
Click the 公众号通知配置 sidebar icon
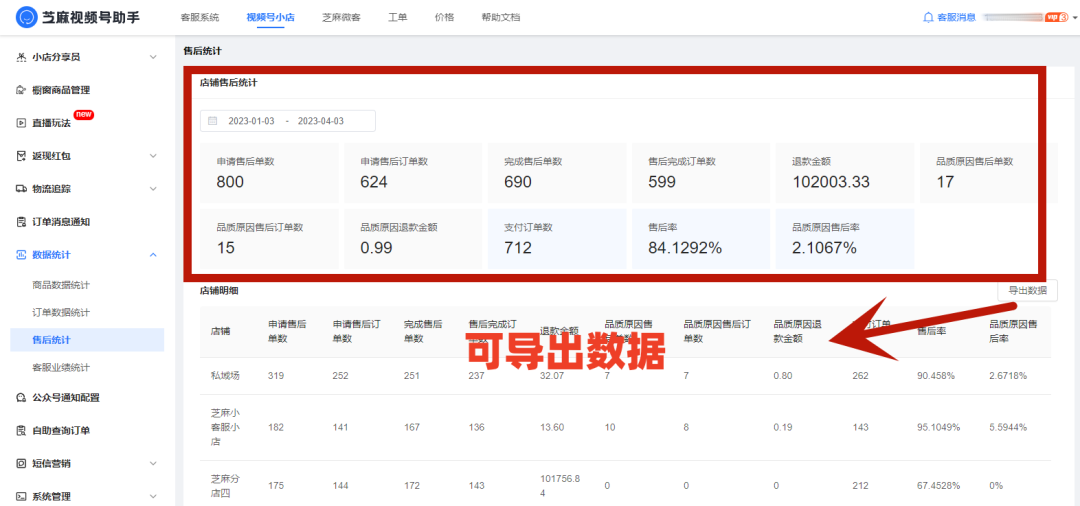(x=21, y=397)
